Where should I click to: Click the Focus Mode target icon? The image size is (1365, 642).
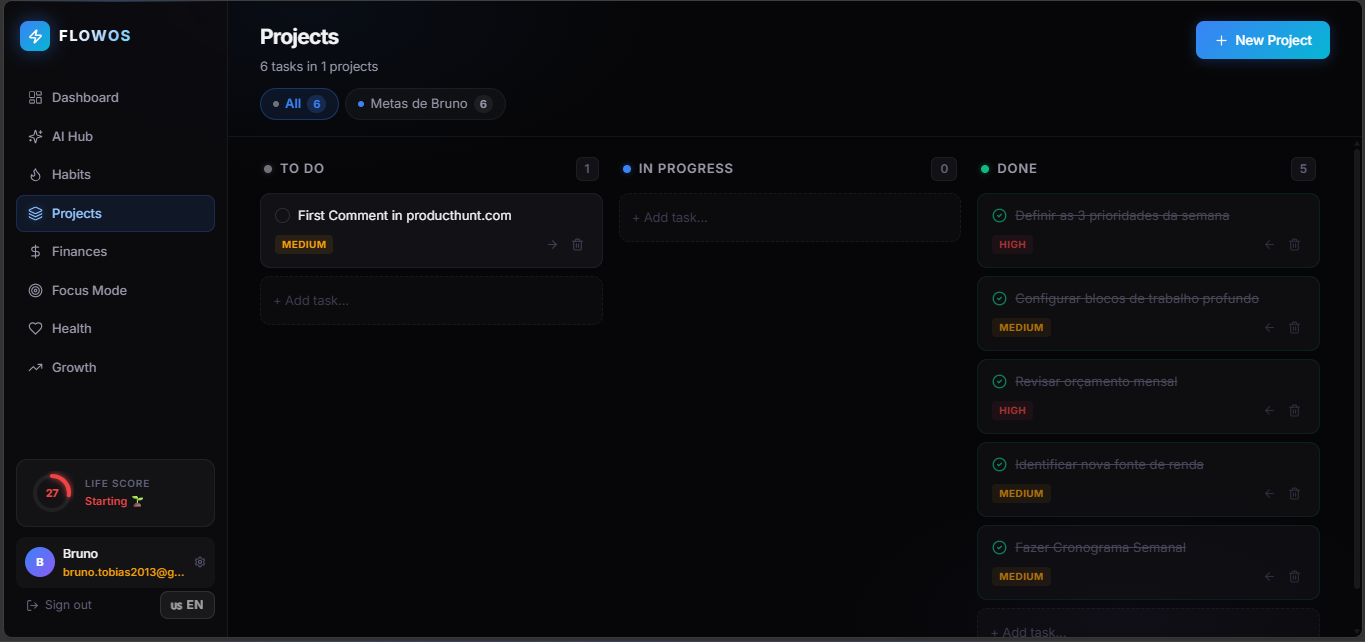click(35, 290)
